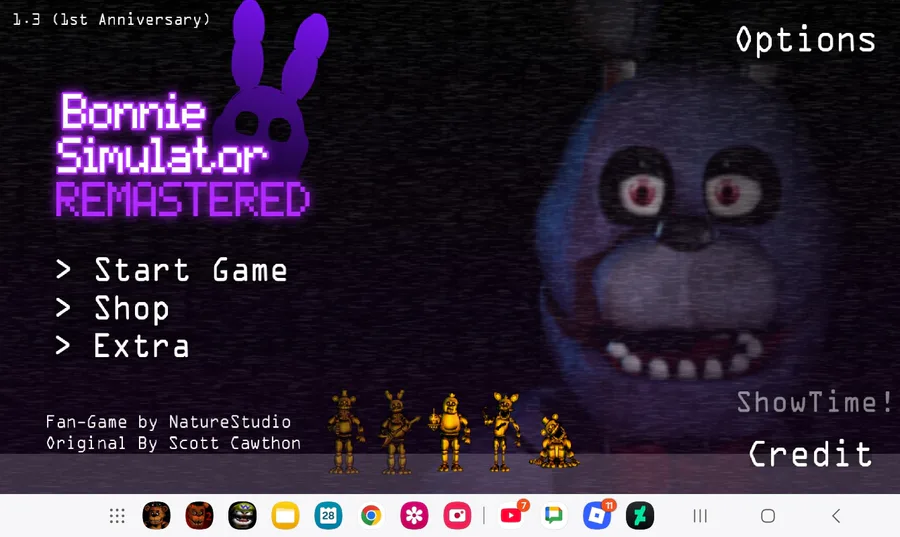Open YouTube with 7 notifications

[x=511, y=515]
